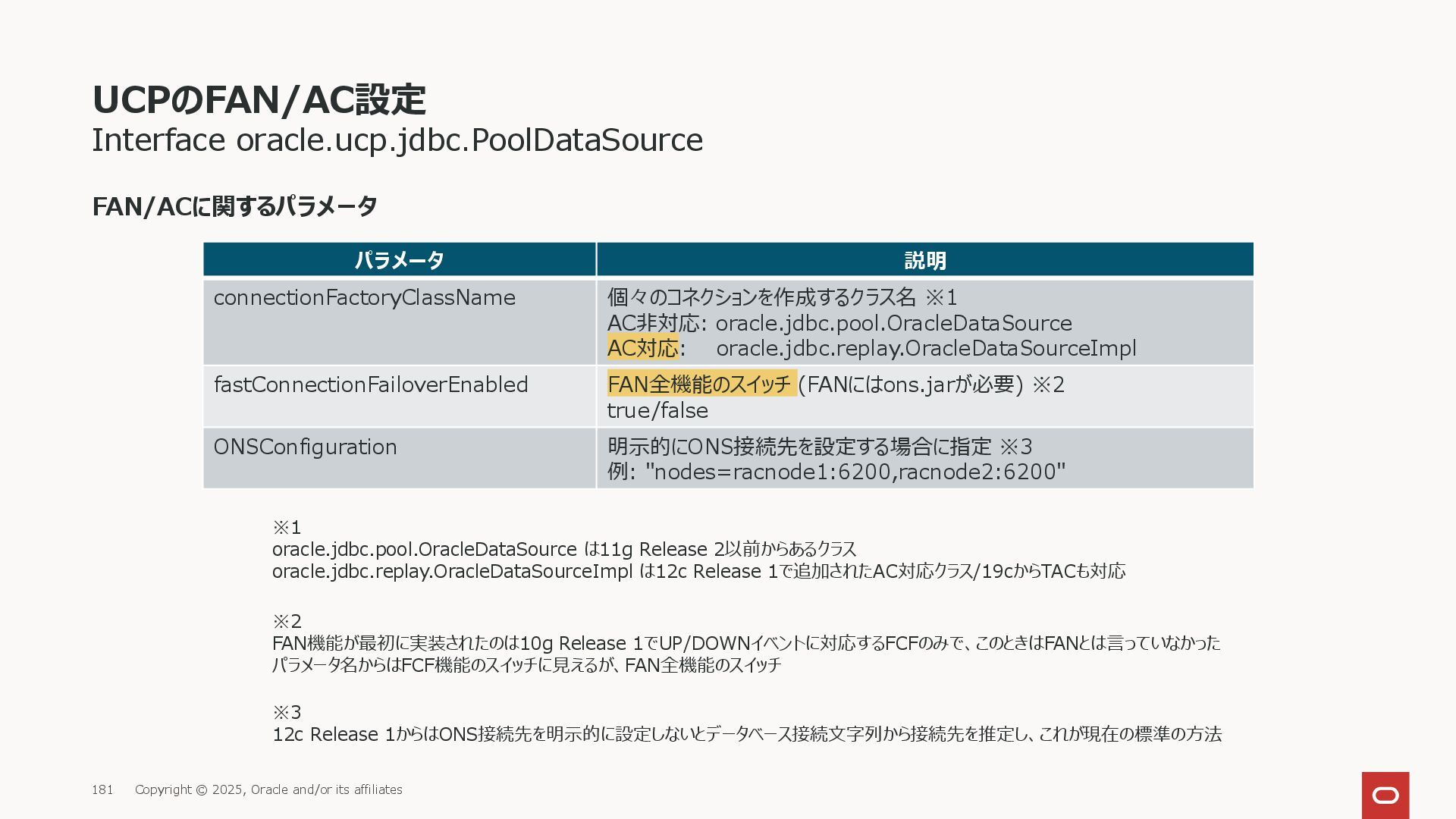
Task: Click footnote line starting 'FAN機能が最初に実装されたのは10g'
Action: (x=746, y=643)
